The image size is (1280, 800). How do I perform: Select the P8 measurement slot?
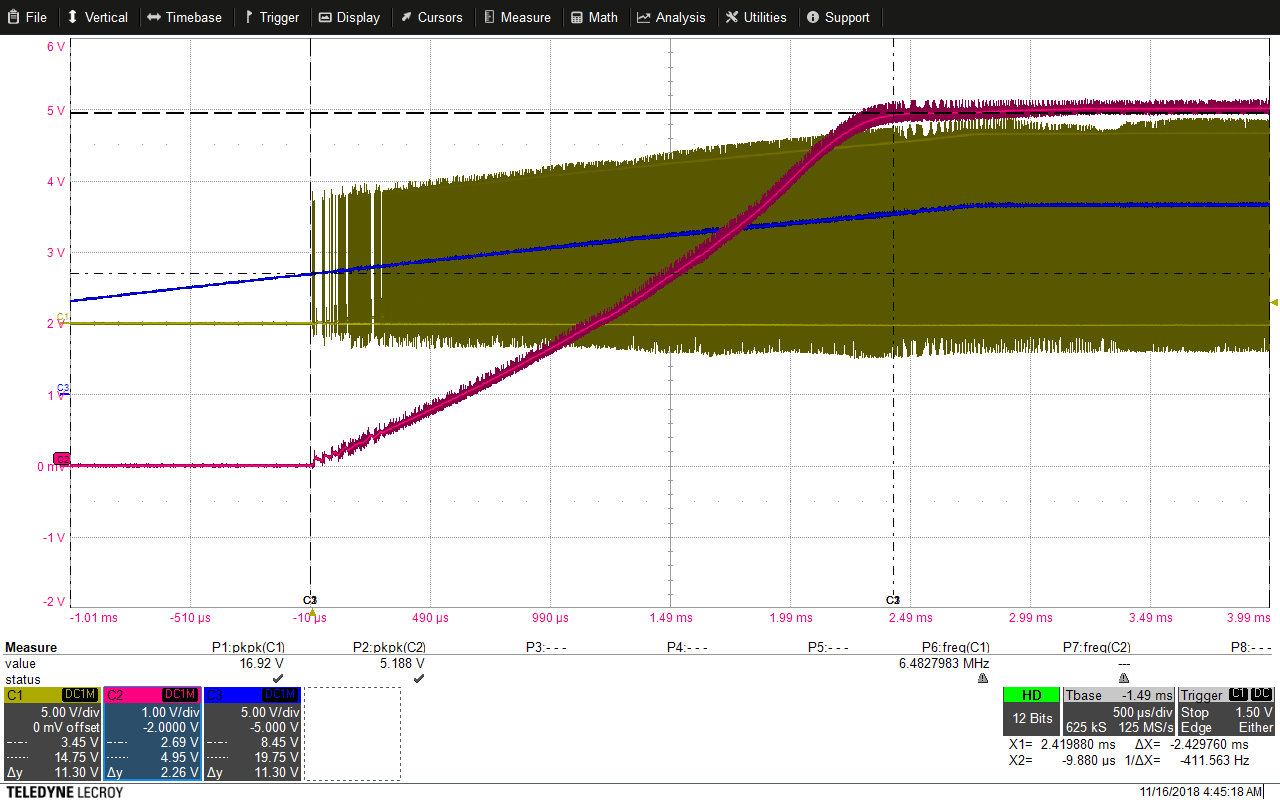(x=1252, y=647)
